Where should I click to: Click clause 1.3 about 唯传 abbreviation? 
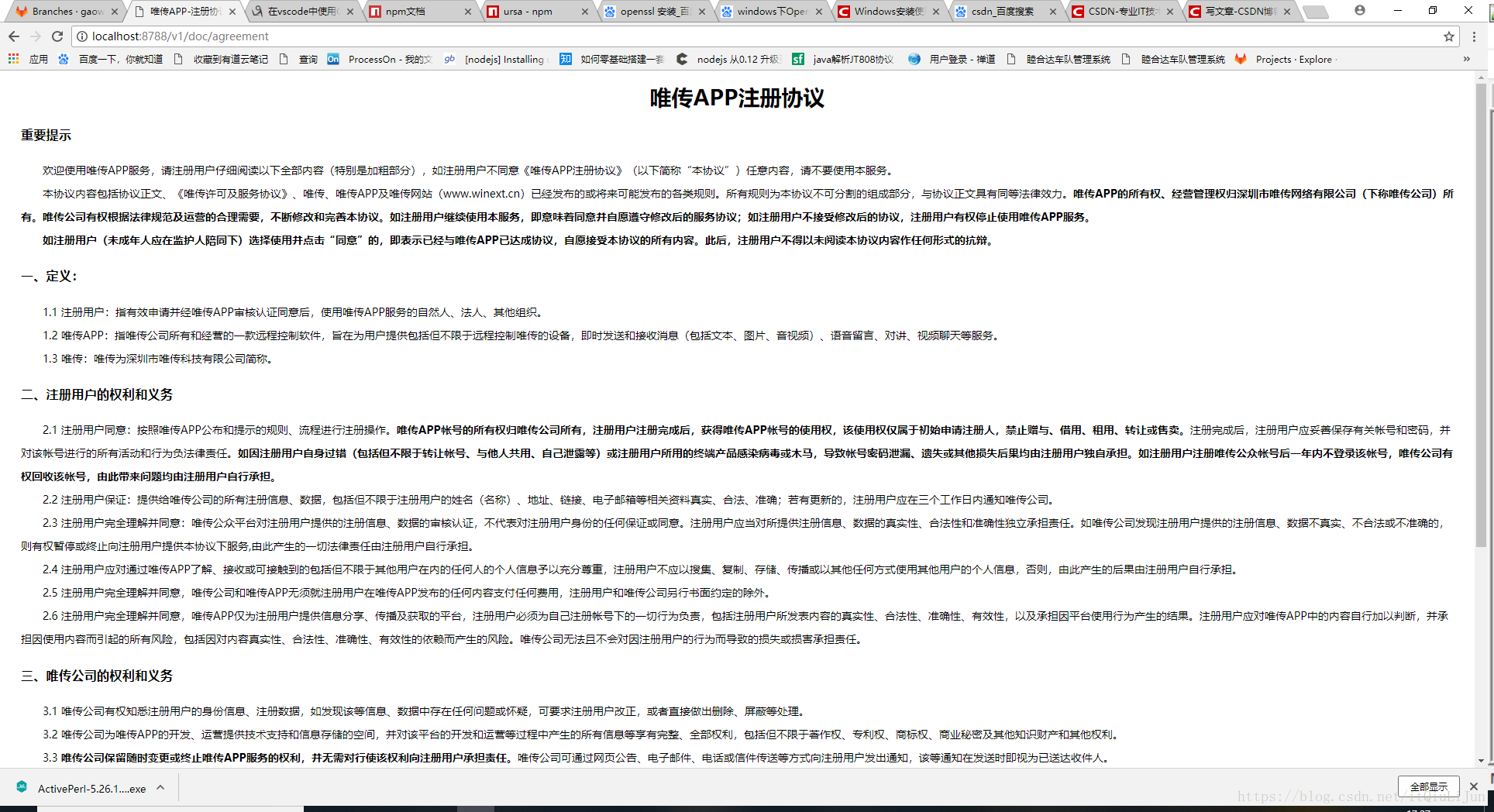[158, 359]
